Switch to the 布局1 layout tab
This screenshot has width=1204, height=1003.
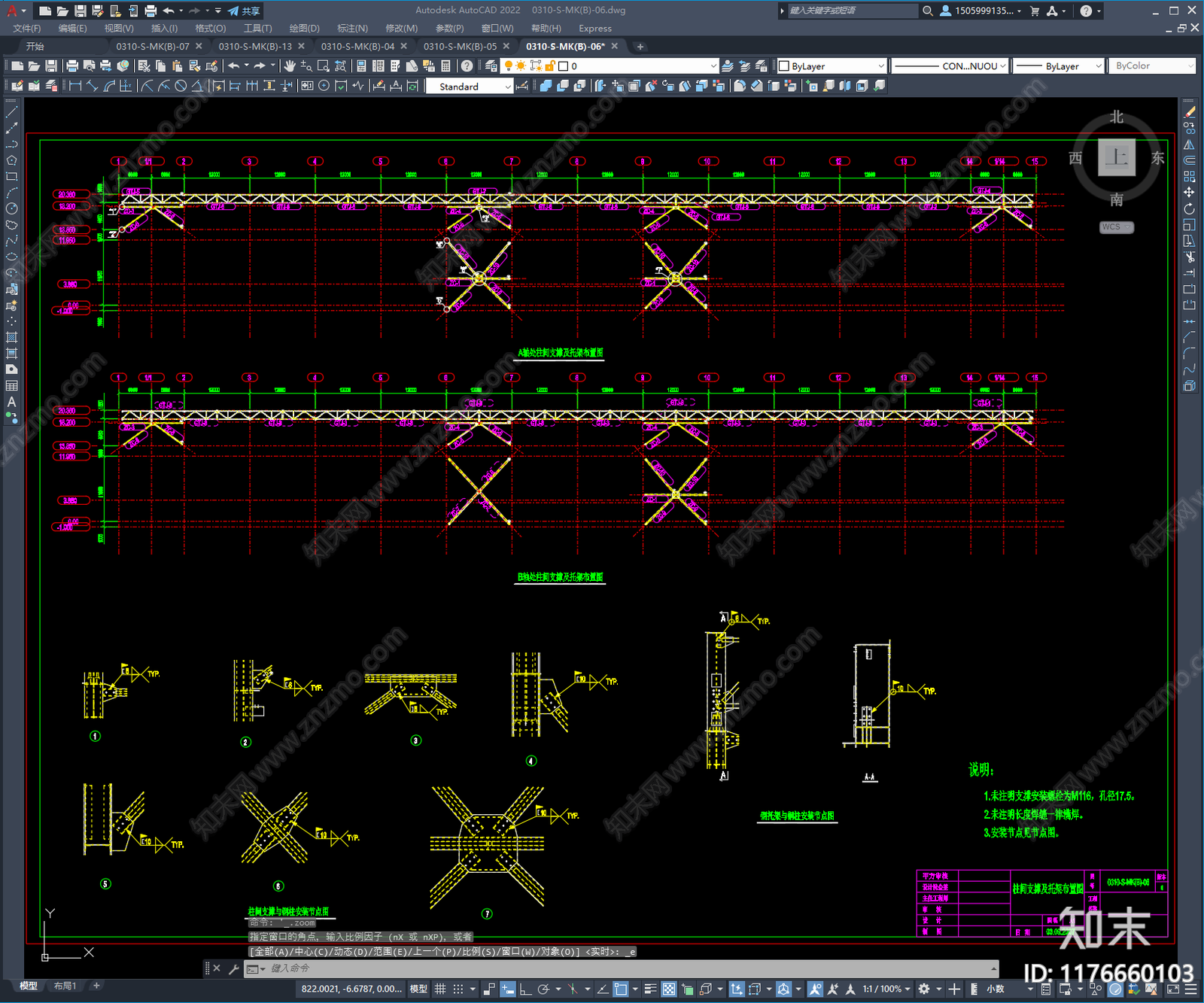tap(65, 986)
